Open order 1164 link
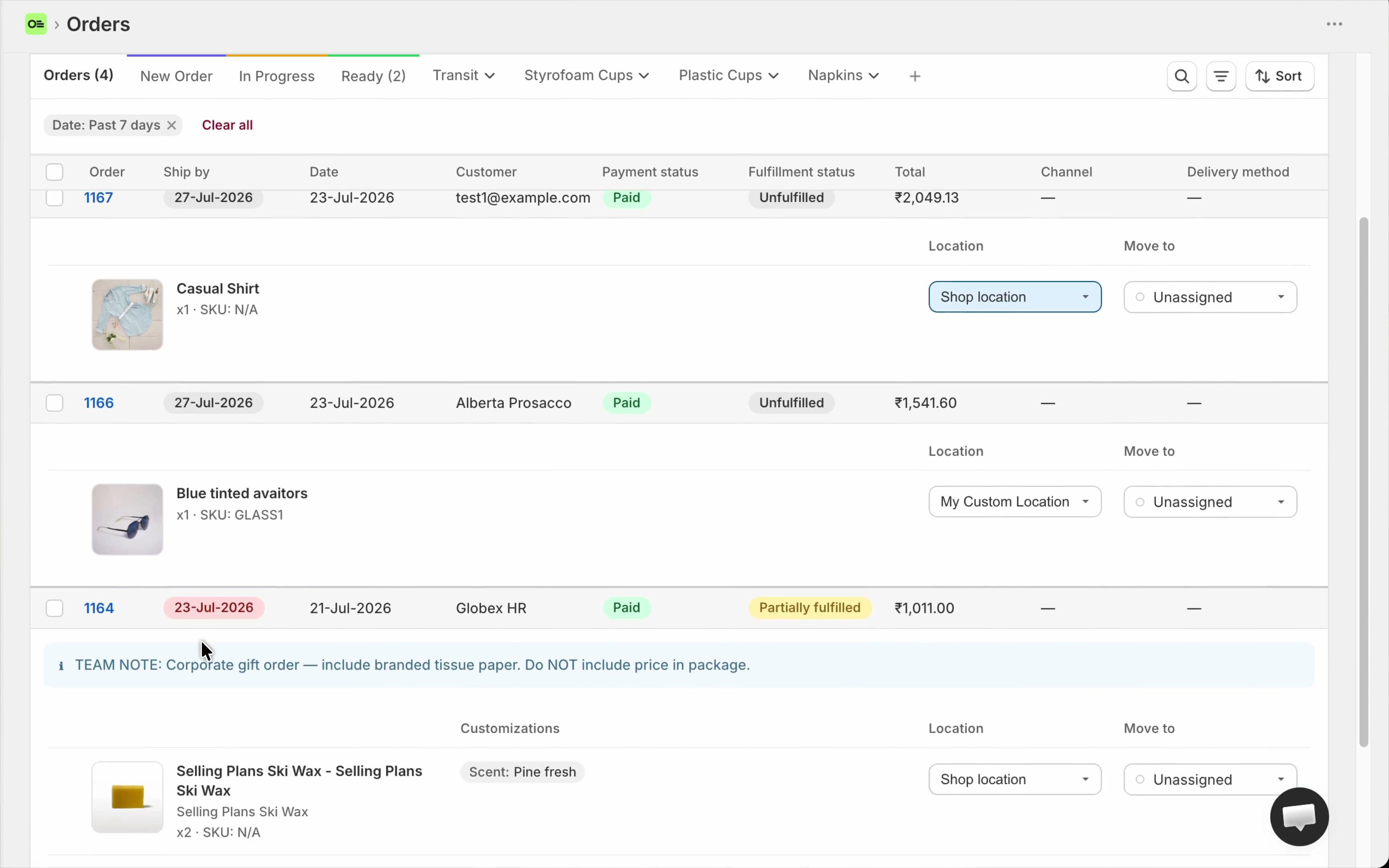 tap(99, 608)
